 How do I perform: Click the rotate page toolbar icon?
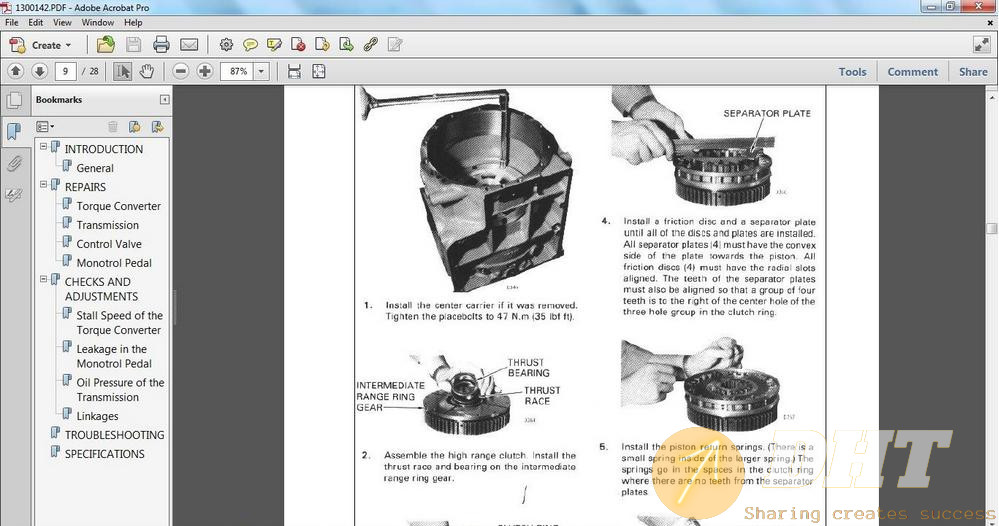coord(322,45)
